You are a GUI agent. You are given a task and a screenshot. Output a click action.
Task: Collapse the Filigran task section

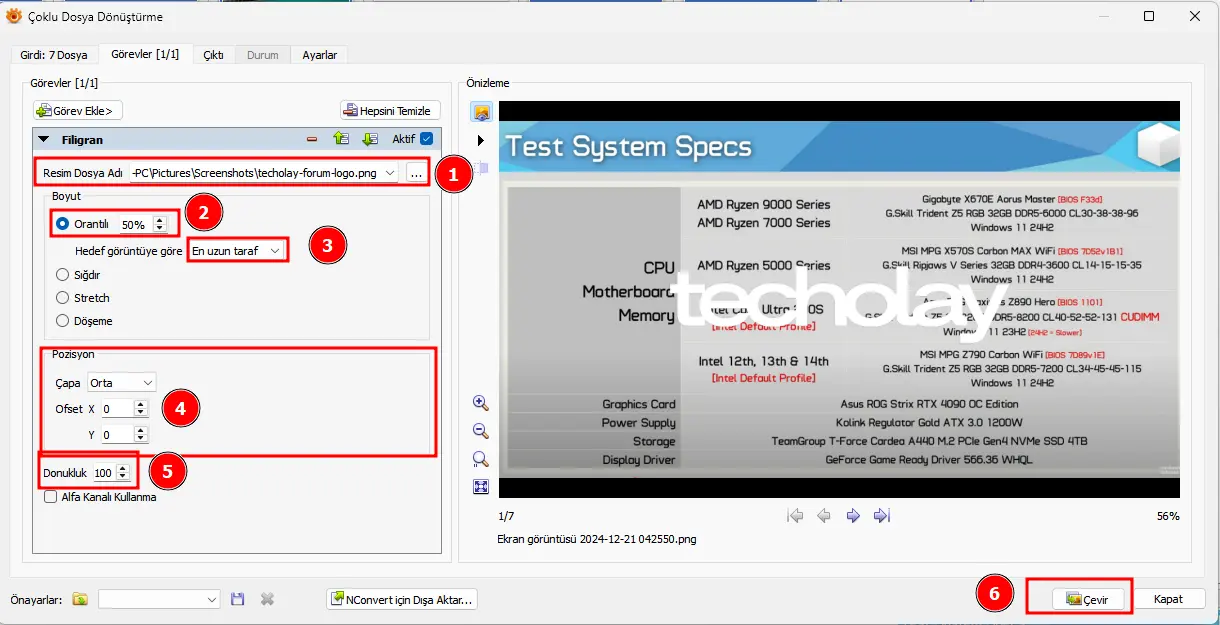coord(44,140)
